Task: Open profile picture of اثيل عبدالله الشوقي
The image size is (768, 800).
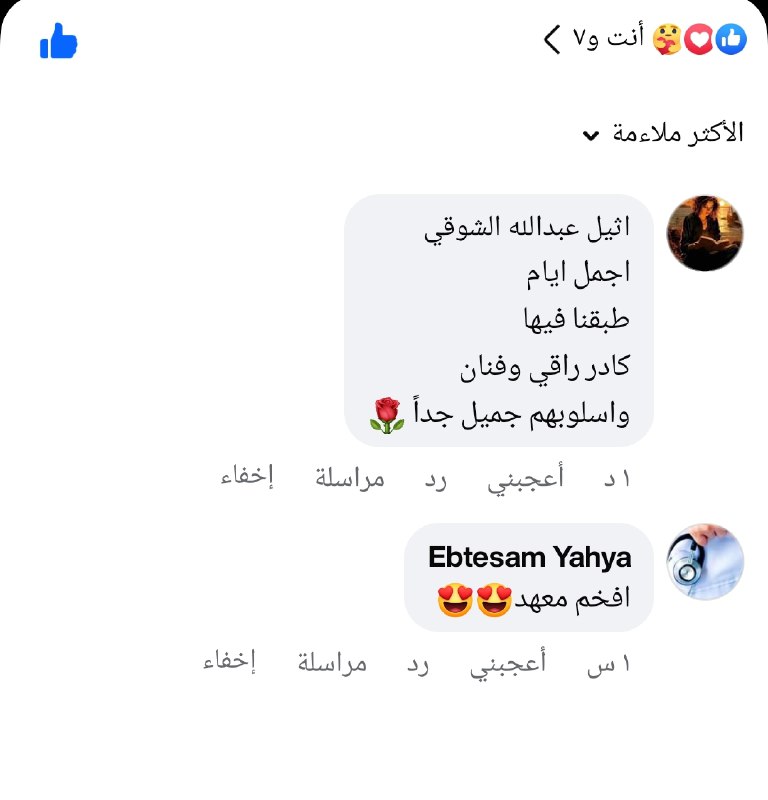Action: tap(705, 233)
